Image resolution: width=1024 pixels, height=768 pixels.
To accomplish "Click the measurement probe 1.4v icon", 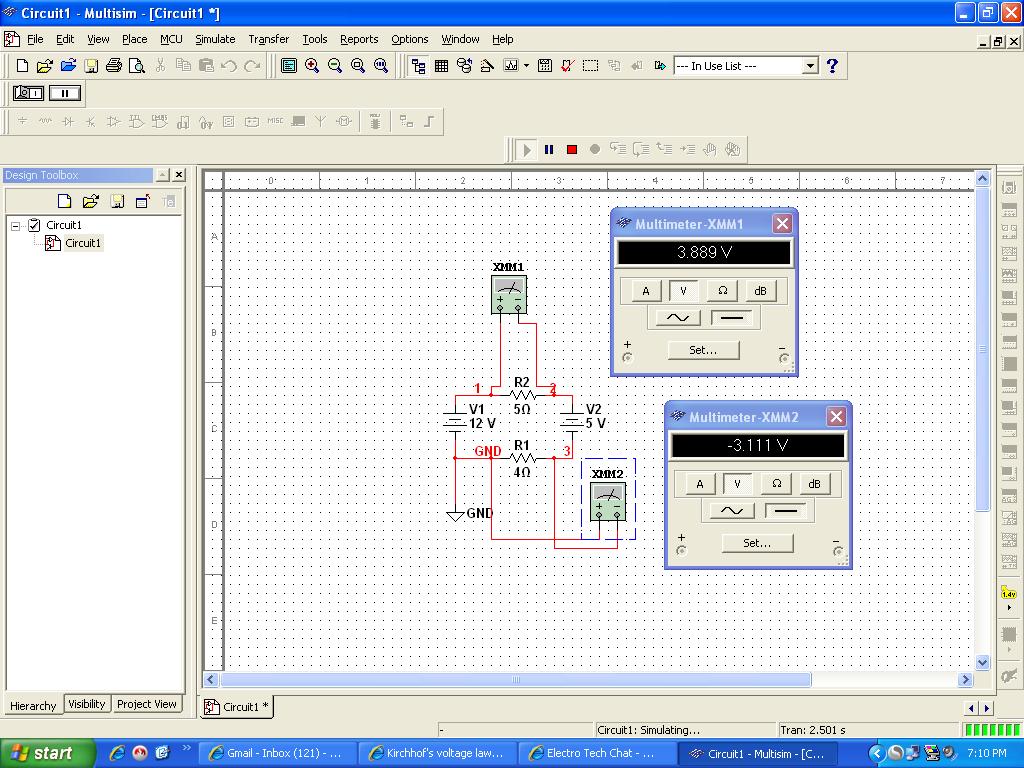I will (x=1009, y=594).
